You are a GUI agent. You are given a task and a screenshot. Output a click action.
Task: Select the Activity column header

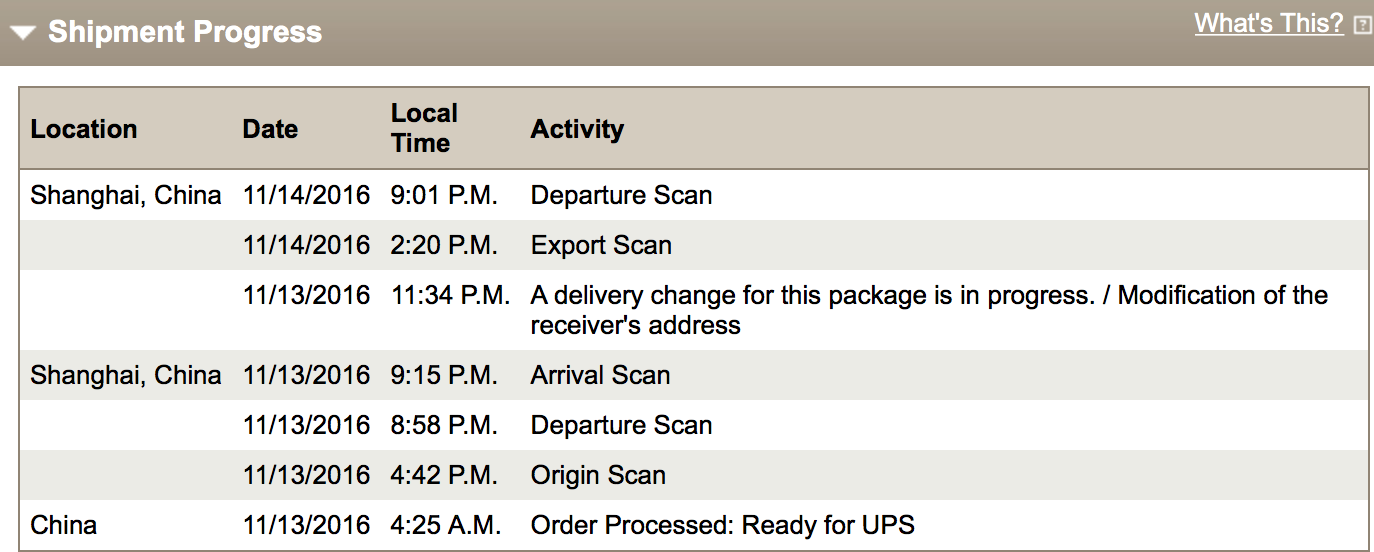coord(577,129)
